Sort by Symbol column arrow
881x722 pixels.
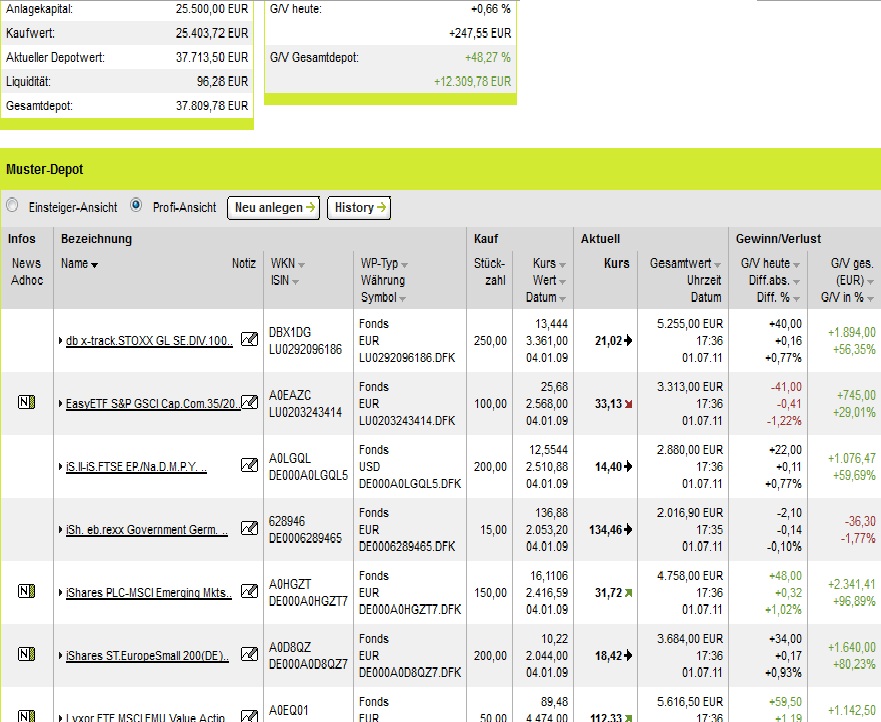pyautogui.click(x=402, y=298)
